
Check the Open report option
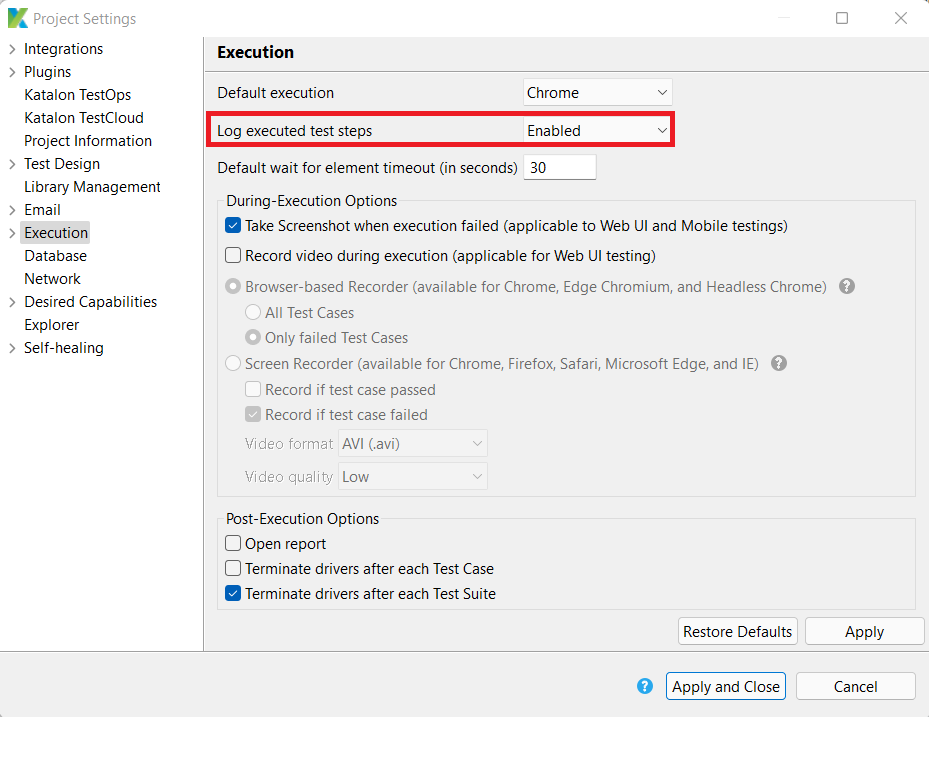click(x=233, y=544)
